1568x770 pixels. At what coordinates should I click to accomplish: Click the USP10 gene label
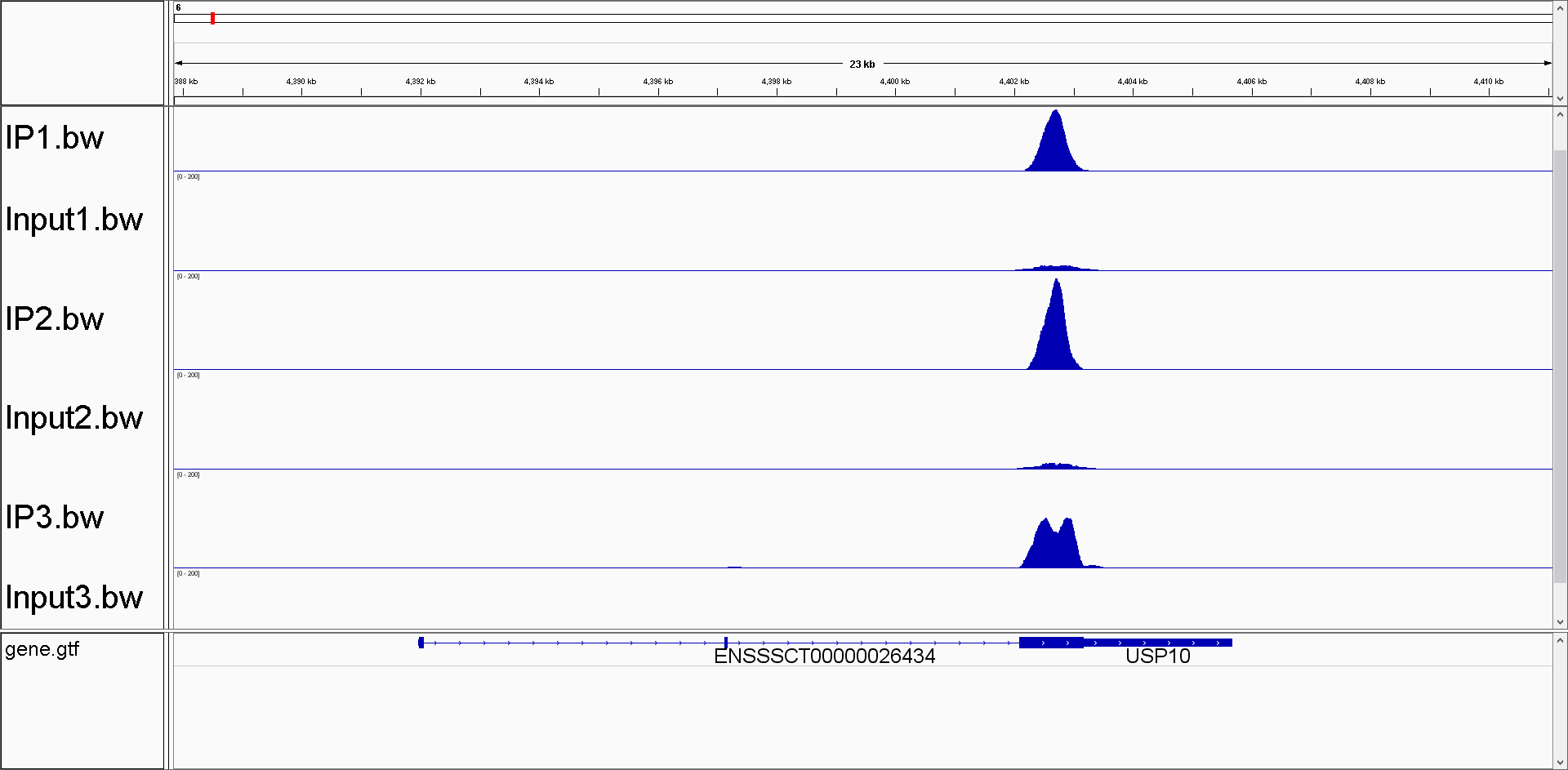1157,657
